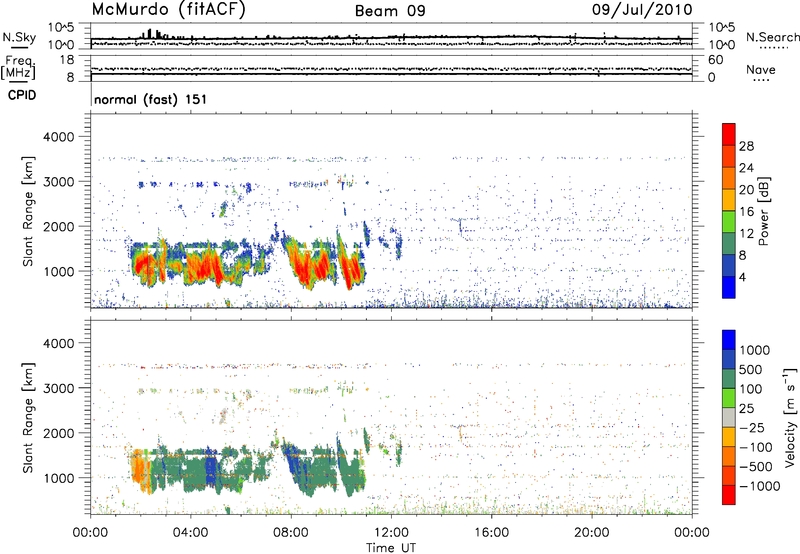This screenshot has height=554, width=800.
Task: Click the 'Power [dB]' colorbar title
Action: [763, 211]
